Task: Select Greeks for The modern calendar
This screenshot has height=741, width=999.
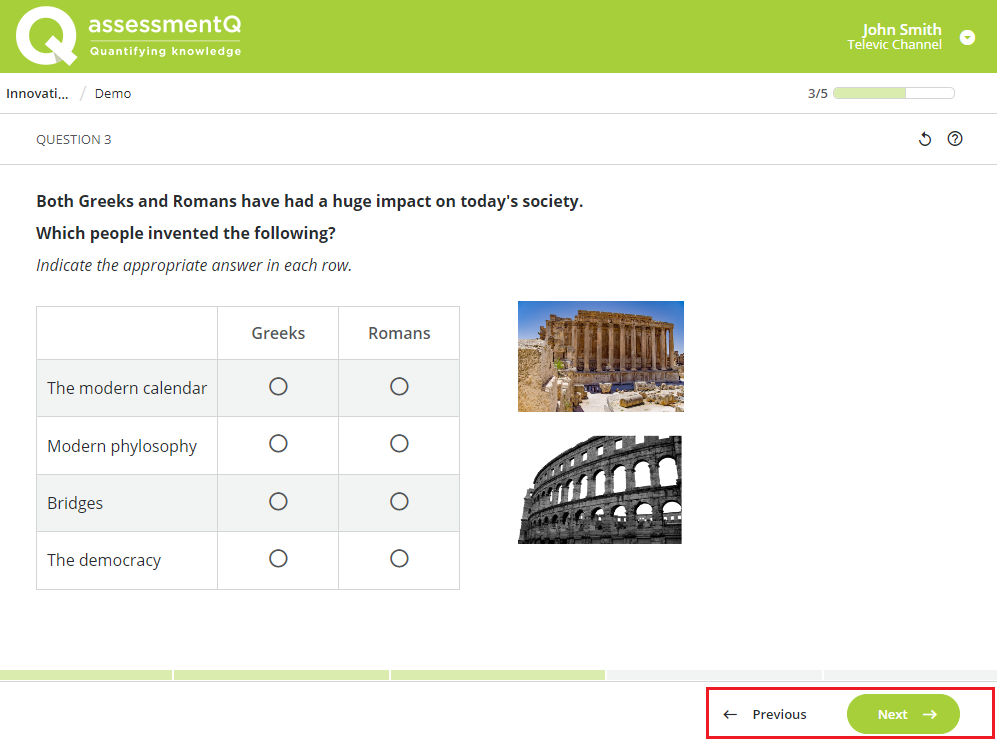Action: (278, 386)
